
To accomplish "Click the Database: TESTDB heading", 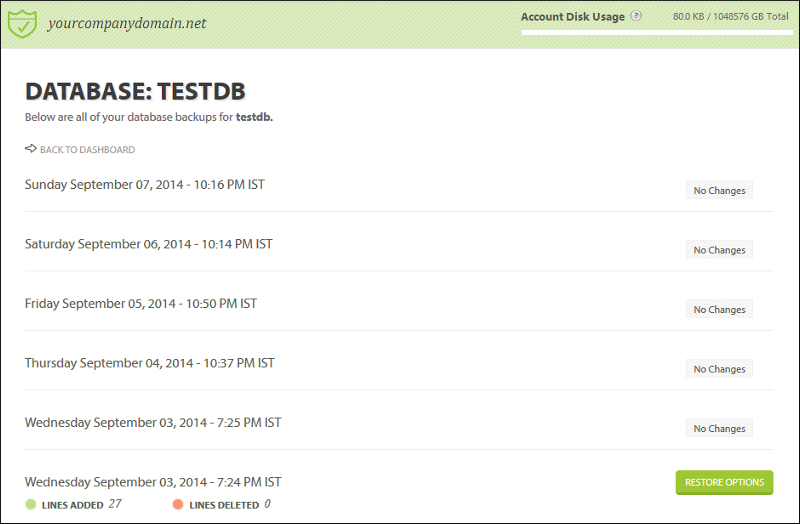I will pyautogui.click(x=135, y=91).
